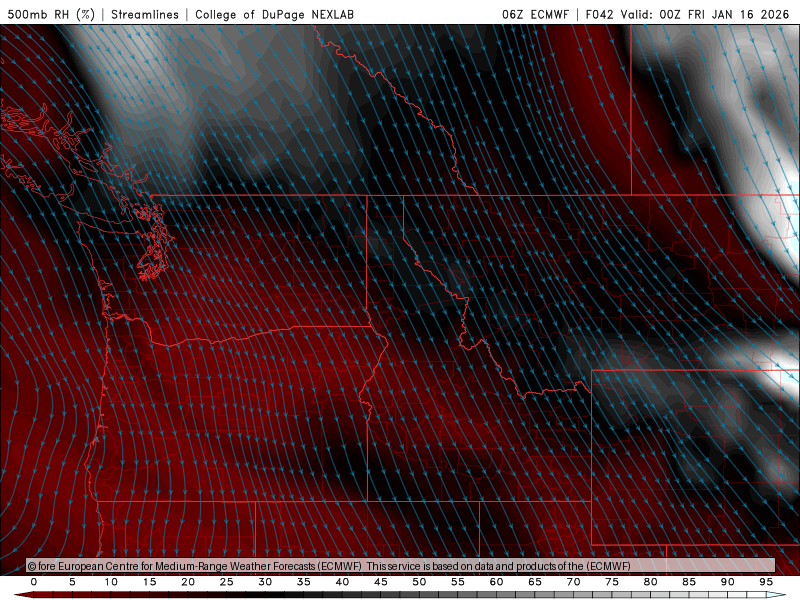The width and height of the screenshot is (800, 600).
Task: Select the 10 value on the color scale
Action: (111, 582)
